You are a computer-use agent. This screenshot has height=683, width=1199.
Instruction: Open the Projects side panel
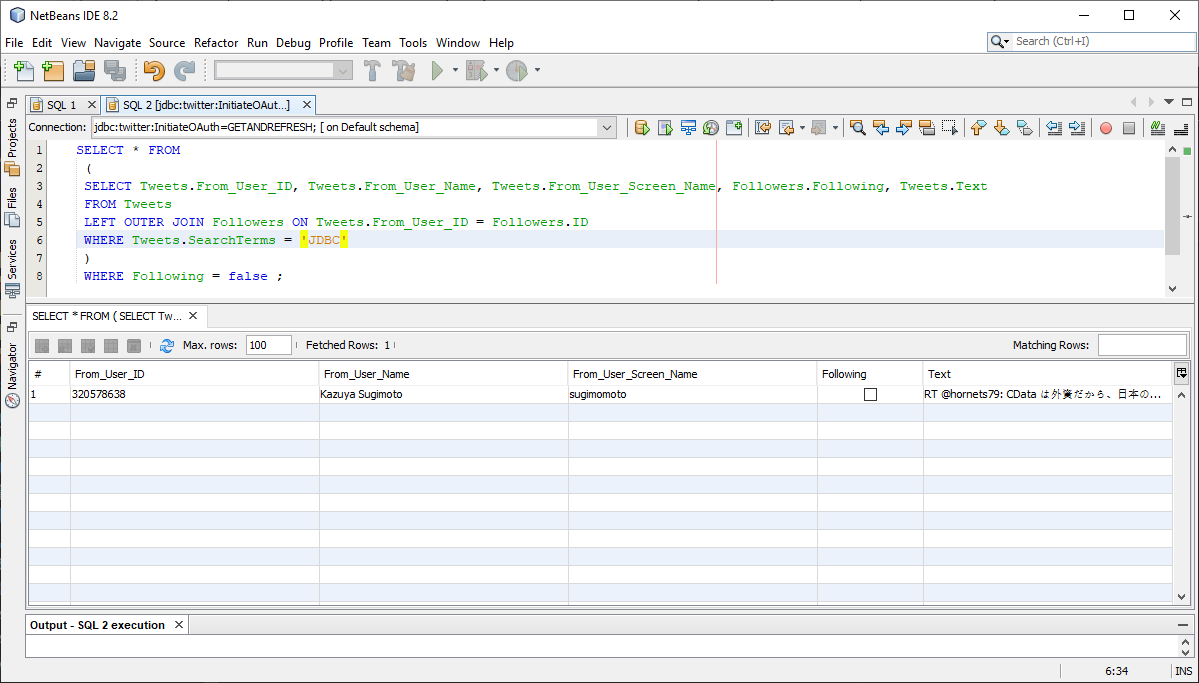pyautogui.click(x=12, y=138)
